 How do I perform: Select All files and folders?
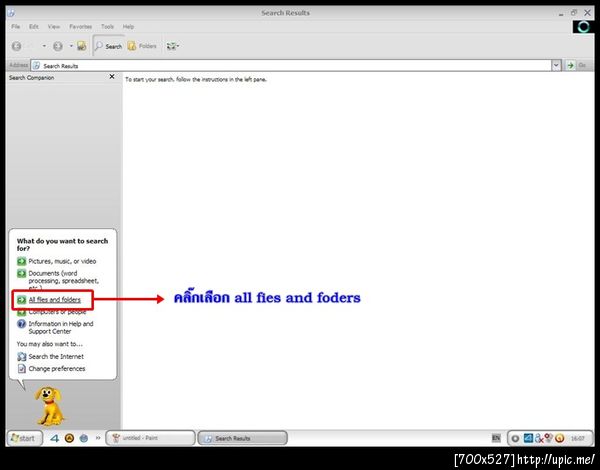tap(55, 300)
